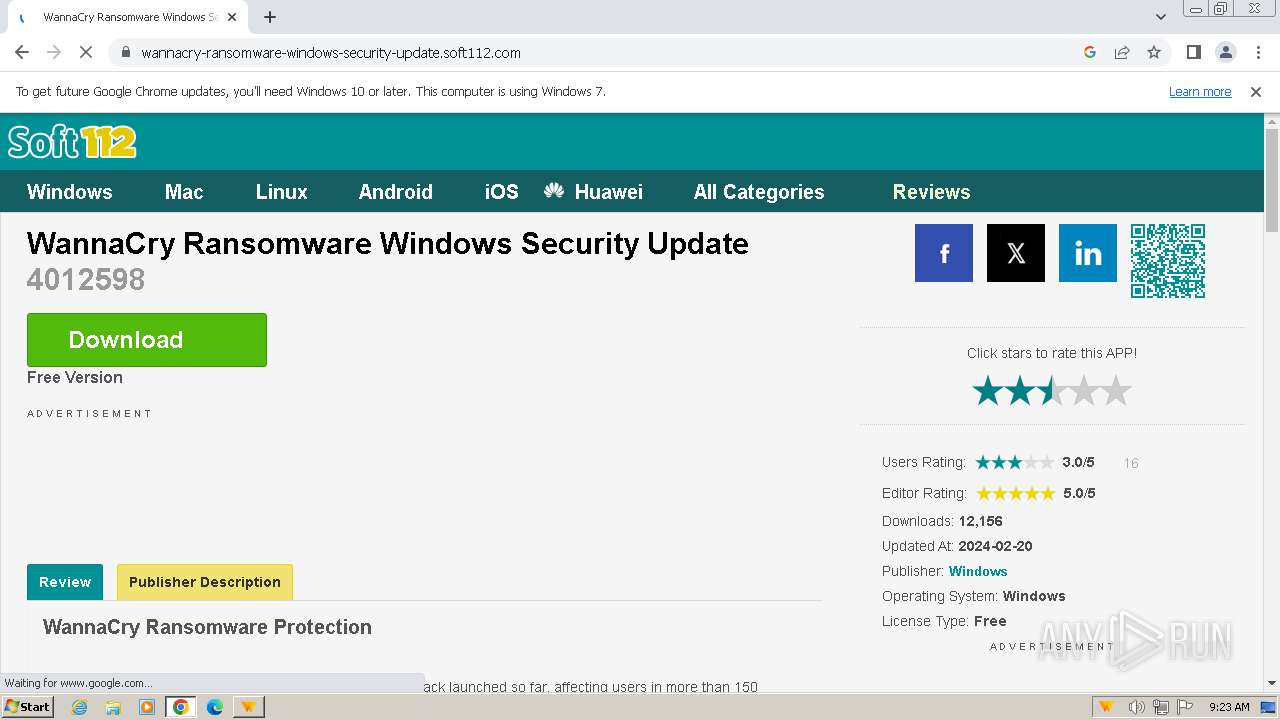Click the address bar URL
Viewport: 1280px width, 720px height.
coord(331,53)
